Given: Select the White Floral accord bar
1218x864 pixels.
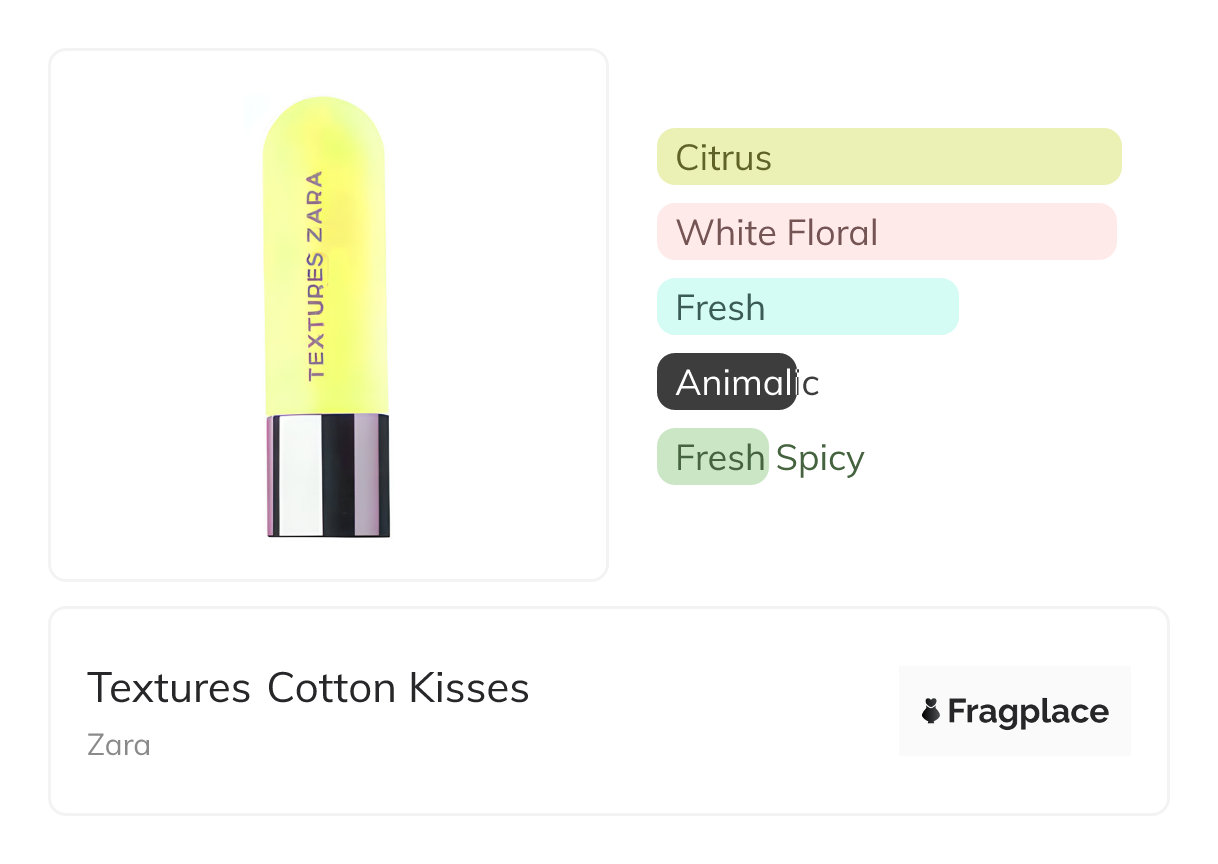Looking at the screenshot, I should 886,232.
